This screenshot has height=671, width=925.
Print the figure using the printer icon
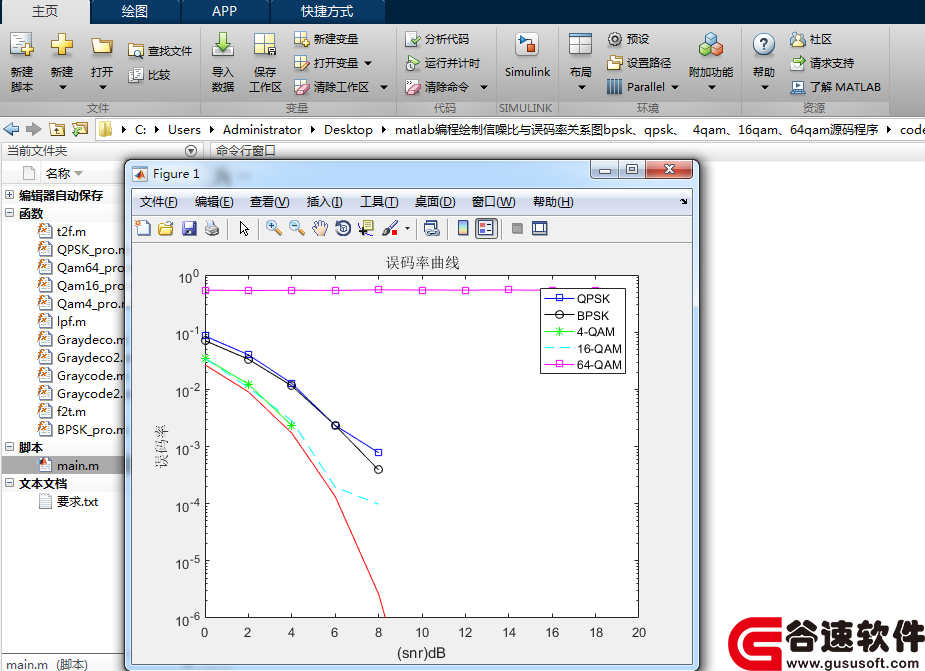(212, 228)
